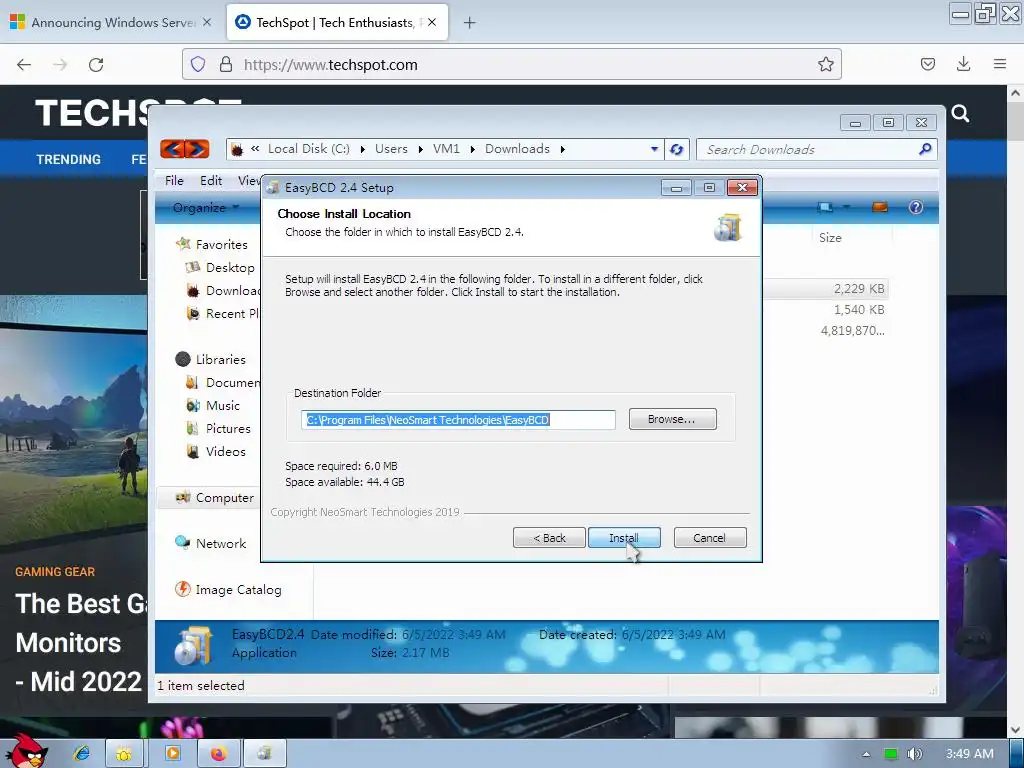Show hidden tray icons arrow
Image resolution: width=1024 pixels, height=768 pixels.
coord(866,754)
